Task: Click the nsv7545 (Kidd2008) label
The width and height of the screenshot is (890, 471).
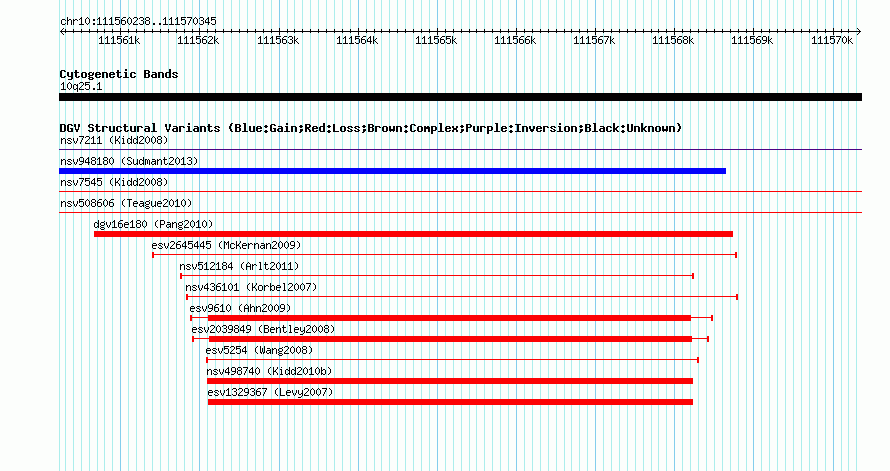Action: click(114, 182)
